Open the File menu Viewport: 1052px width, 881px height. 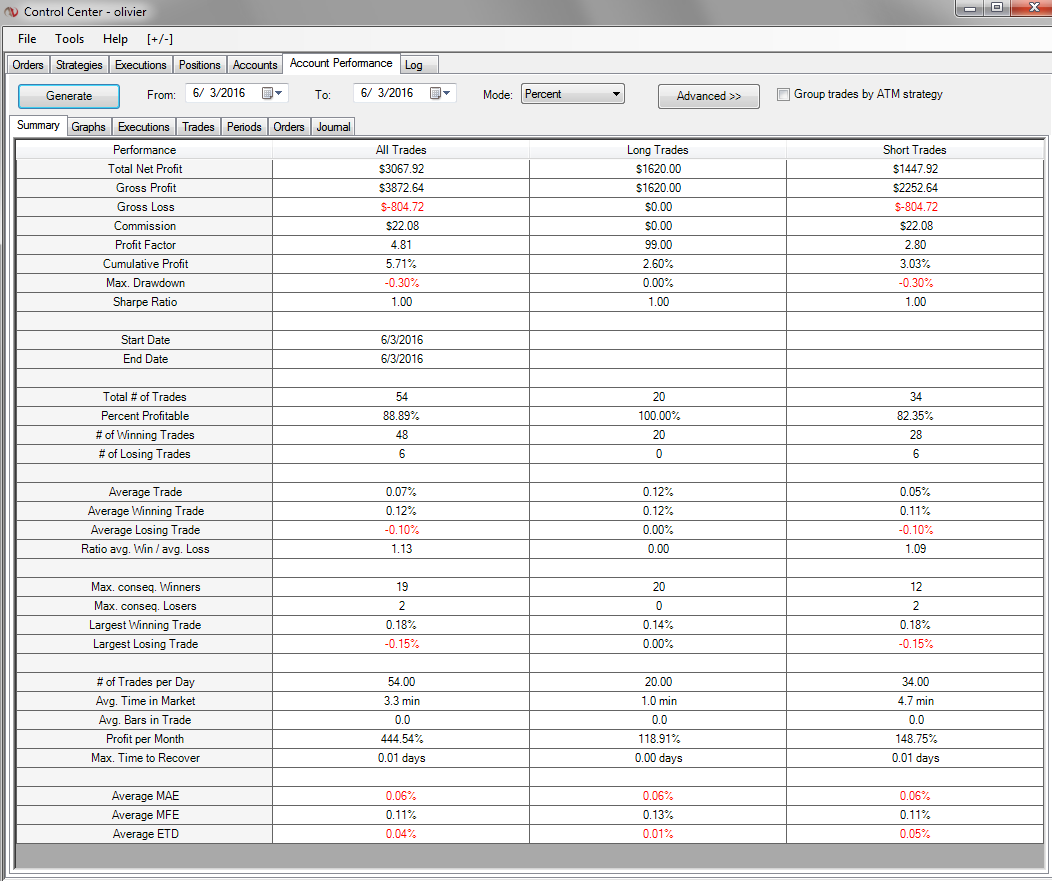coord(27,39)
